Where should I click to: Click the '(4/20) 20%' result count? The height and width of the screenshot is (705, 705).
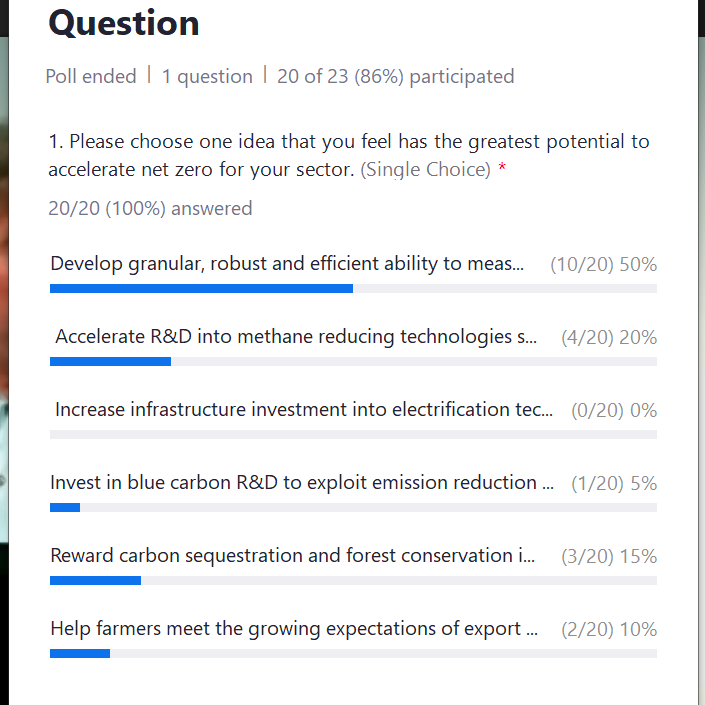(x=609, y=337)
